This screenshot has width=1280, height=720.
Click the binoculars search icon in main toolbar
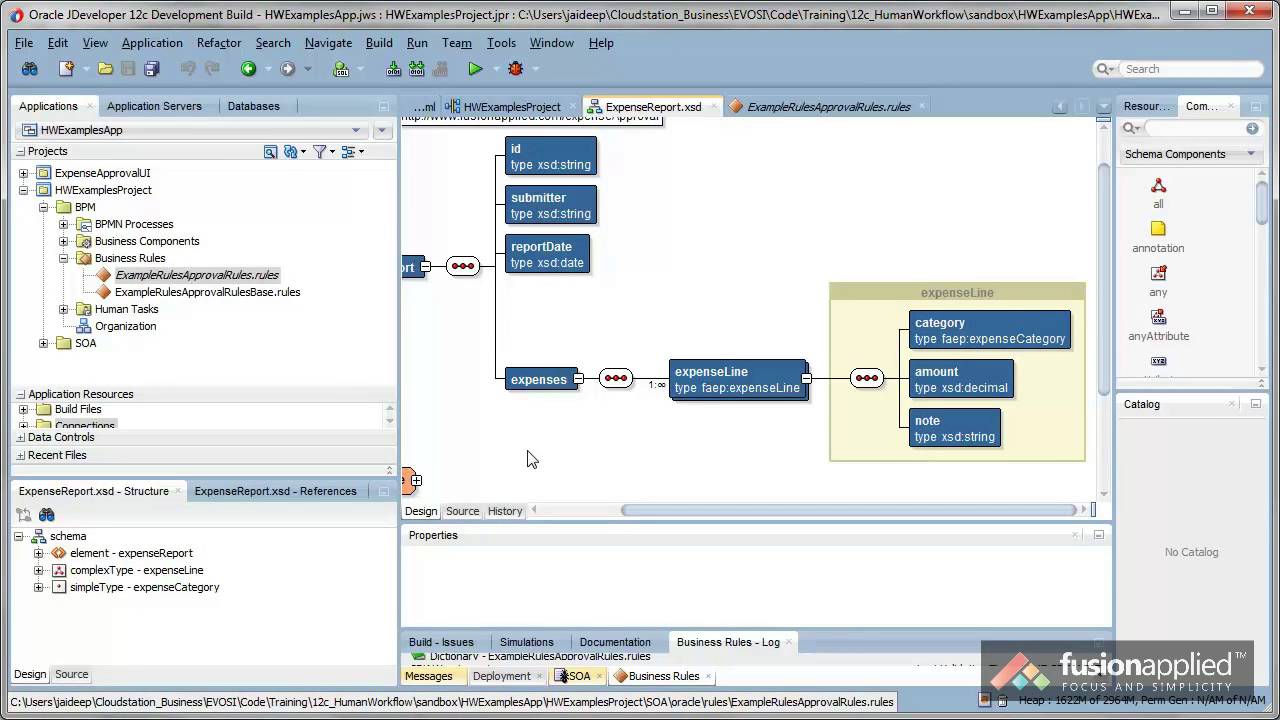[x=30, y=69]
